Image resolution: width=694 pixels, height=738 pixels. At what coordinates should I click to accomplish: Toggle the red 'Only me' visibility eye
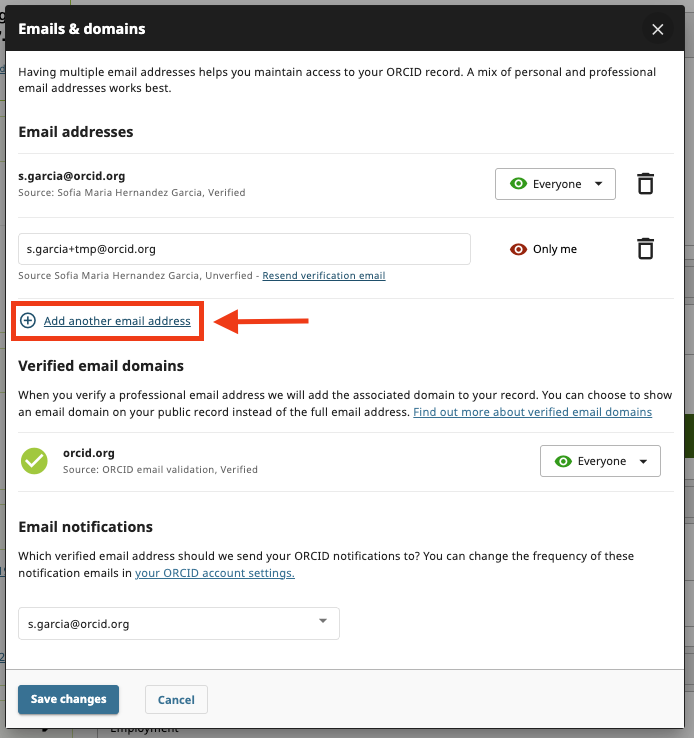tap(518, 249)
